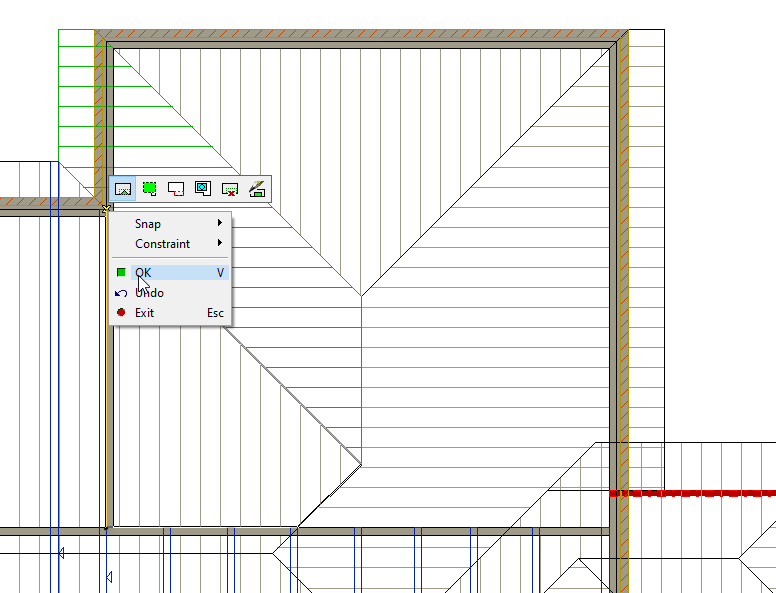Click the cyan rings toolbar icon
The width and height of the screenshot is (776, 593).
pos(203,188)
